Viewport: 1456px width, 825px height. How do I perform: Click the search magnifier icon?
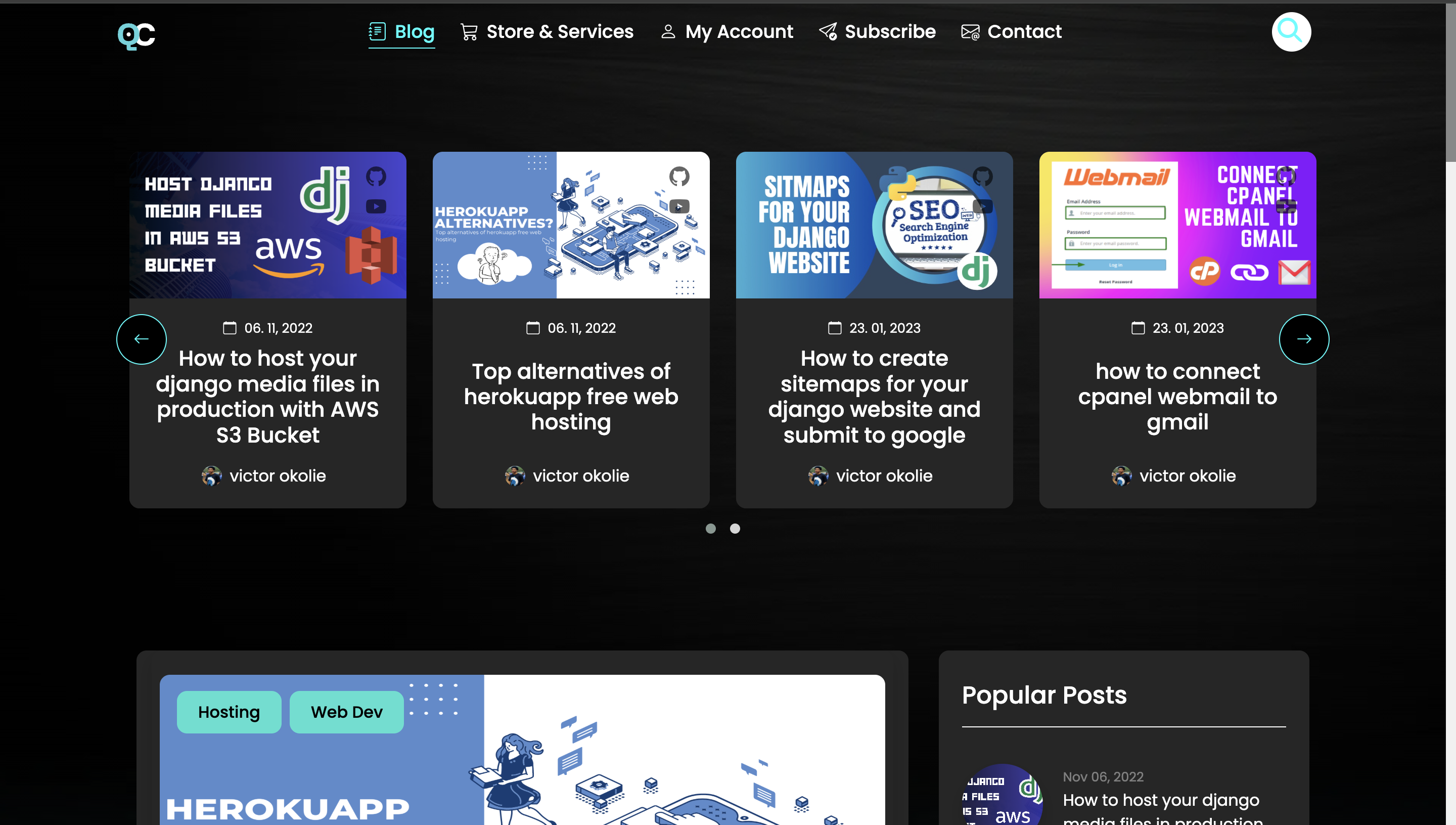(x=1291, y=32)
